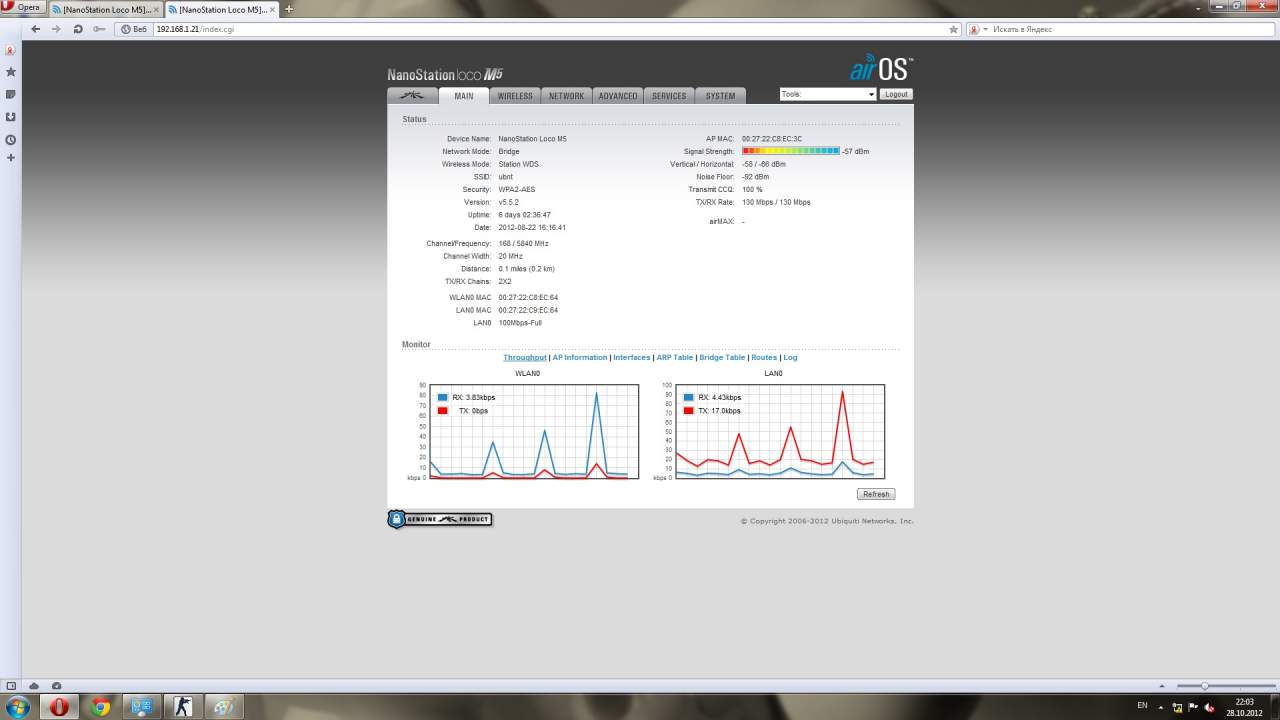The image size is (1280, 720).
Task: Open the SERVICES tab
Action: coord(669,96)
